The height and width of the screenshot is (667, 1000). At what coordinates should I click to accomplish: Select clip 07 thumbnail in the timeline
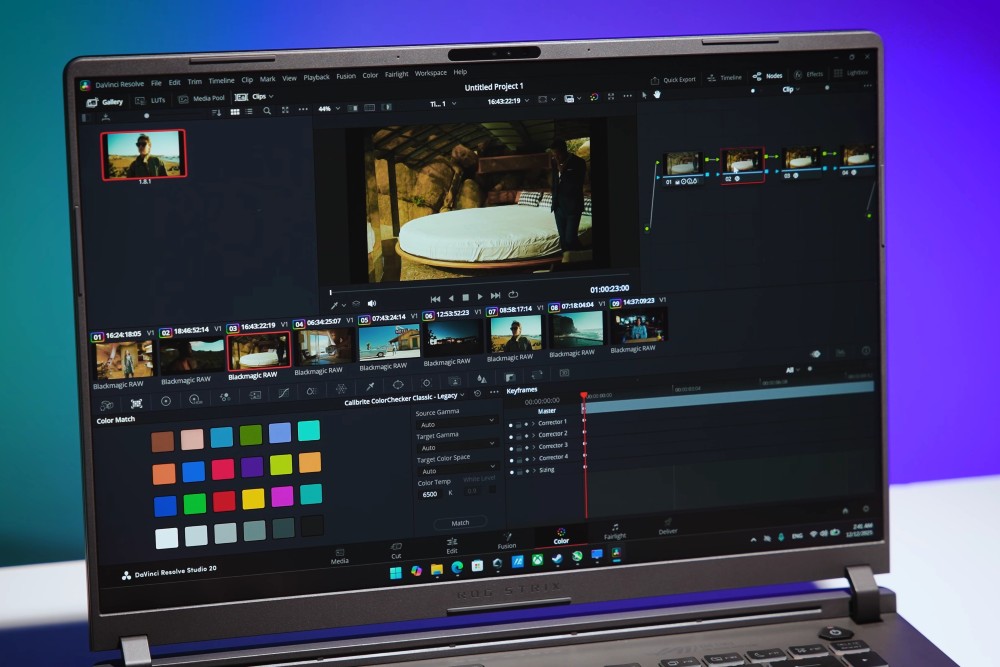(515, 334)
